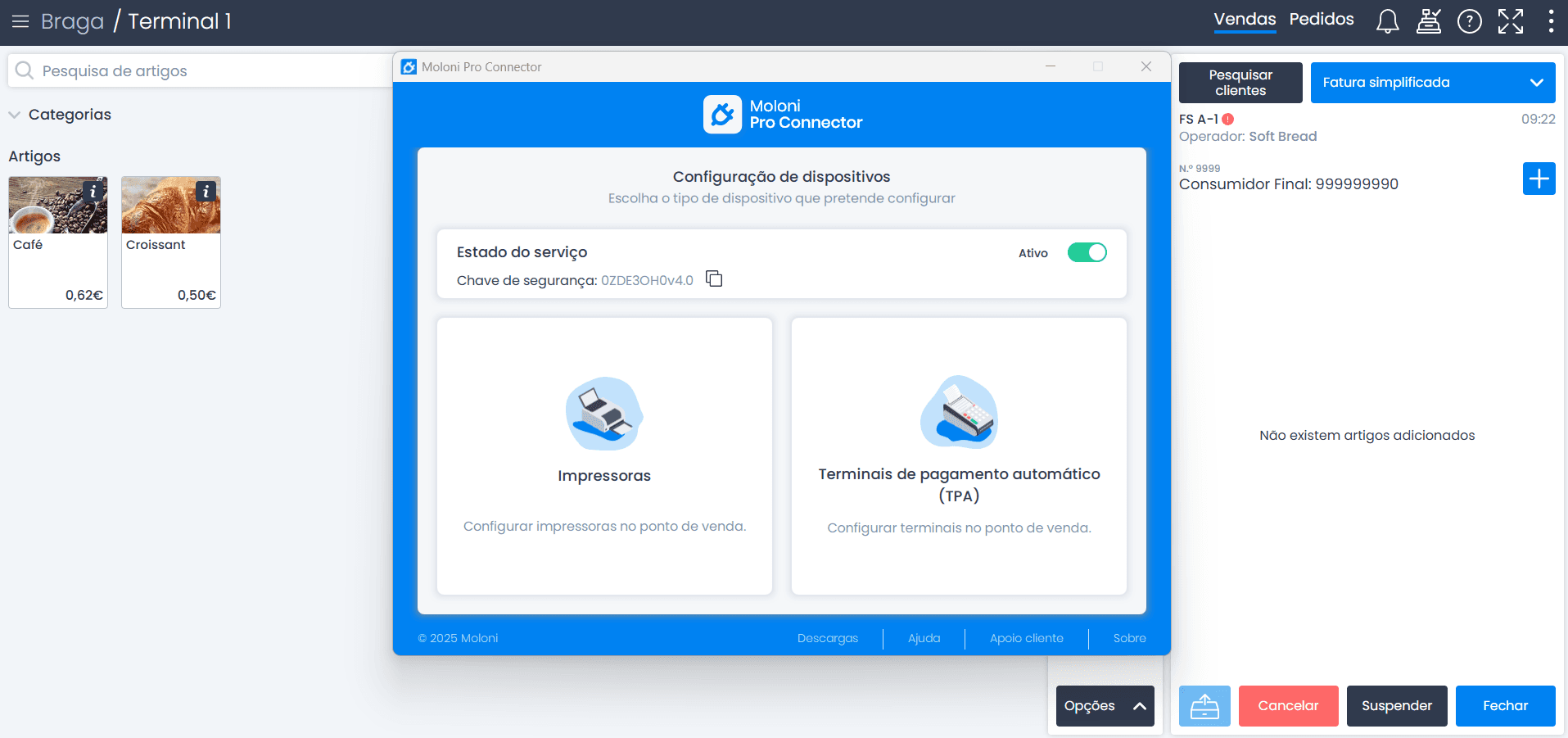This screenshot has height=738, width=1568.
Task: Click the FS A-1 document number
Action: coord(1199,120)
